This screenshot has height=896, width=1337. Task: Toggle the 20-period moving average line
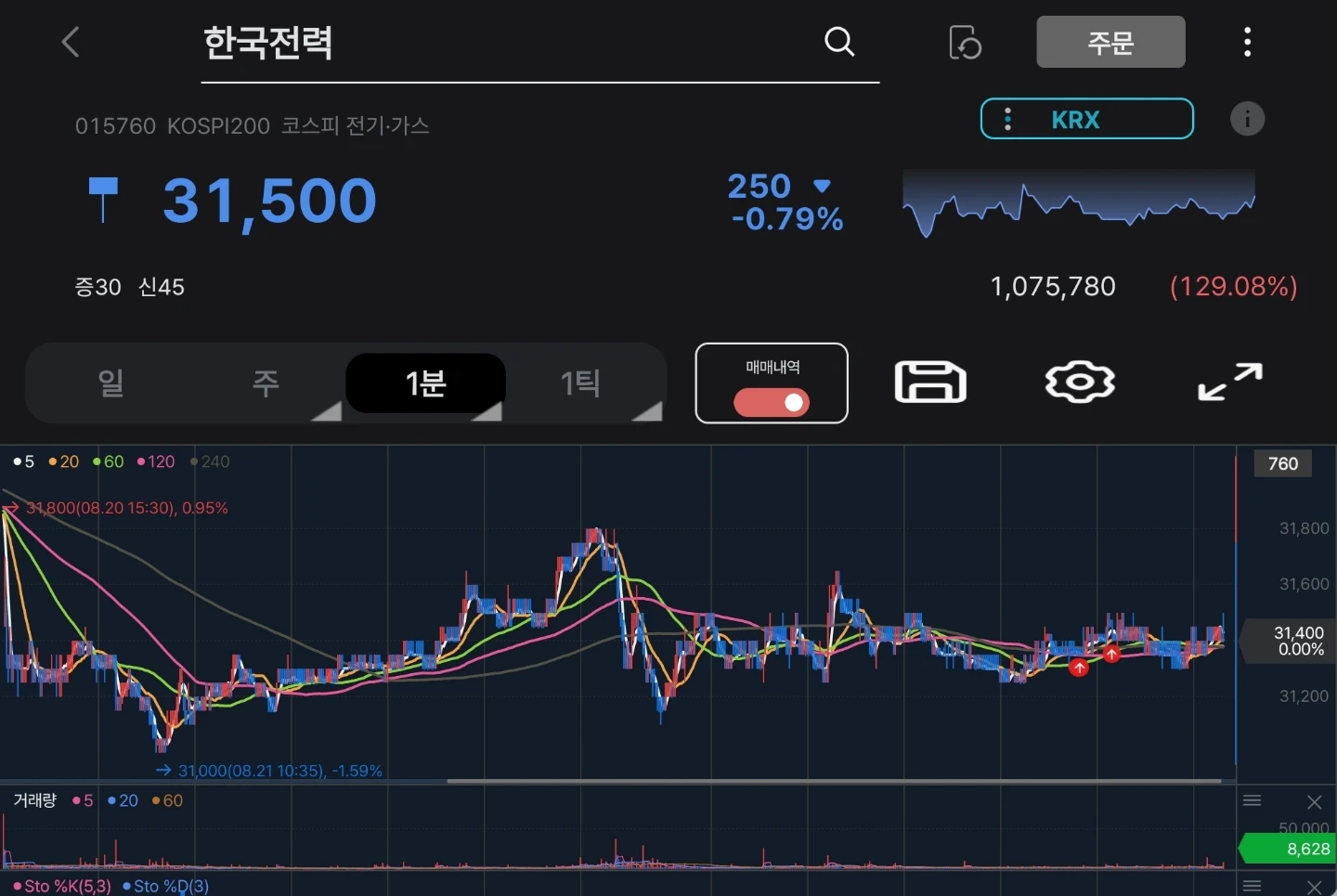pyautogui.click(x=64, y=461)
